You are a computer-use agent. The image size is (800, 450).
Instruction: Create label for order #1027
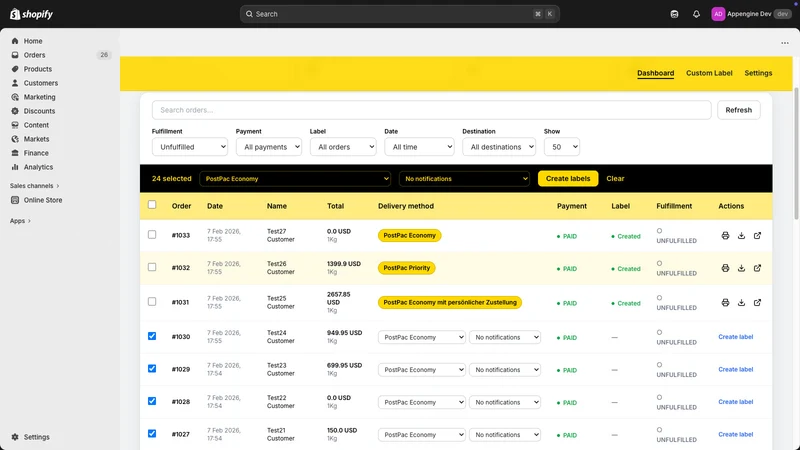(x=735, y=435)
